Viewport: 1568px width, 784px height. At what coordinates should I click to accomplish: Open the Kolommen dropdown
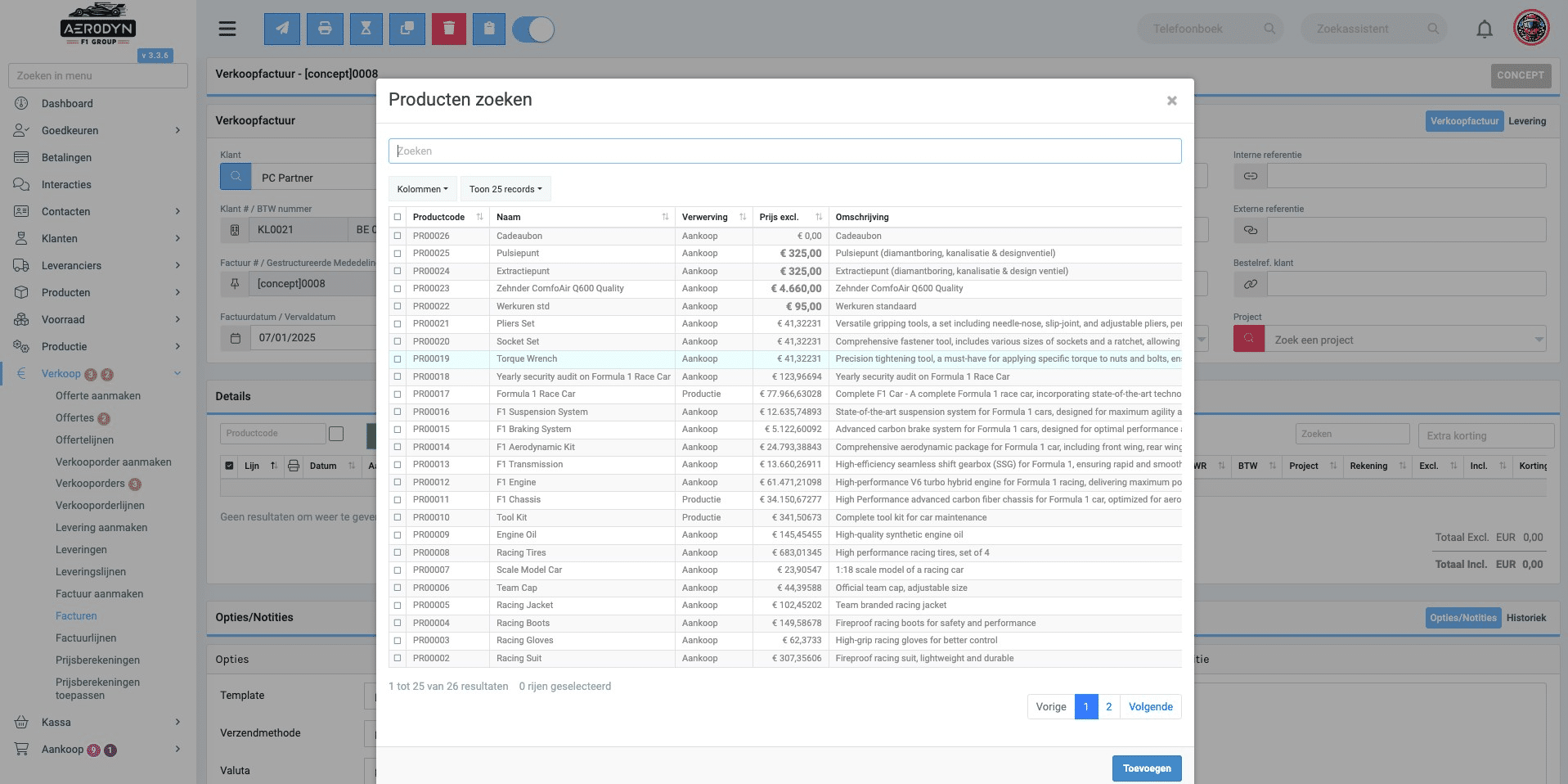pos(423,189)
